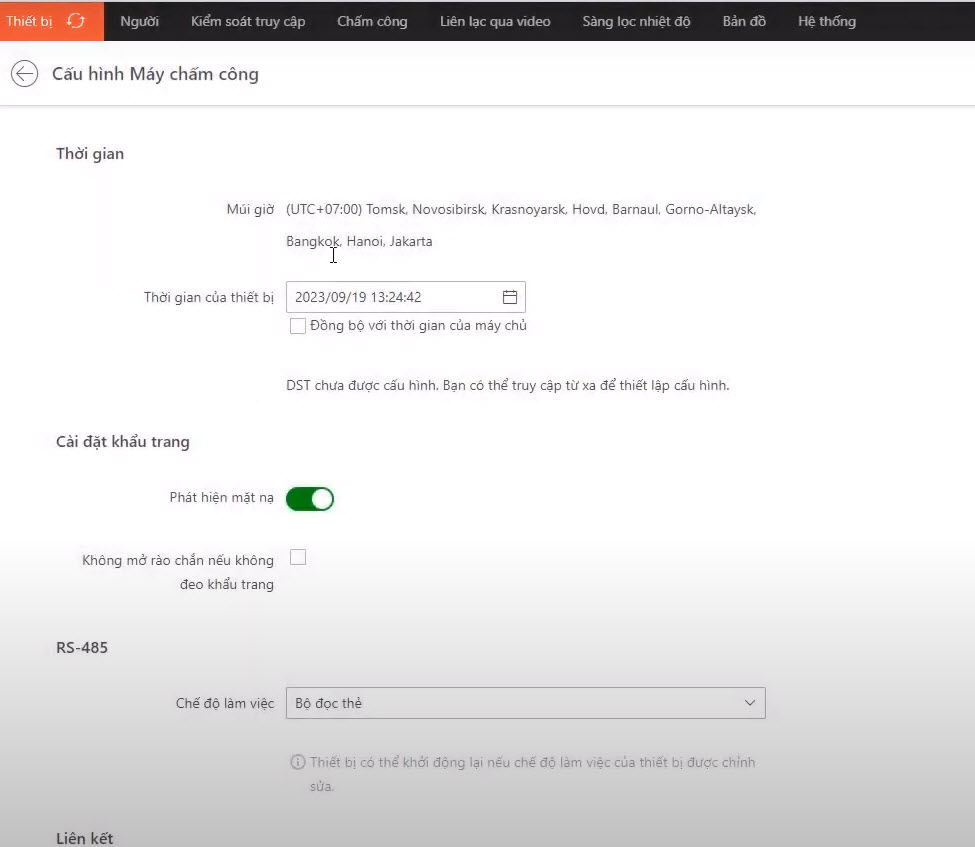Go to the Chấm công tab
975x847 pixels.
click(x=372, y=21)
